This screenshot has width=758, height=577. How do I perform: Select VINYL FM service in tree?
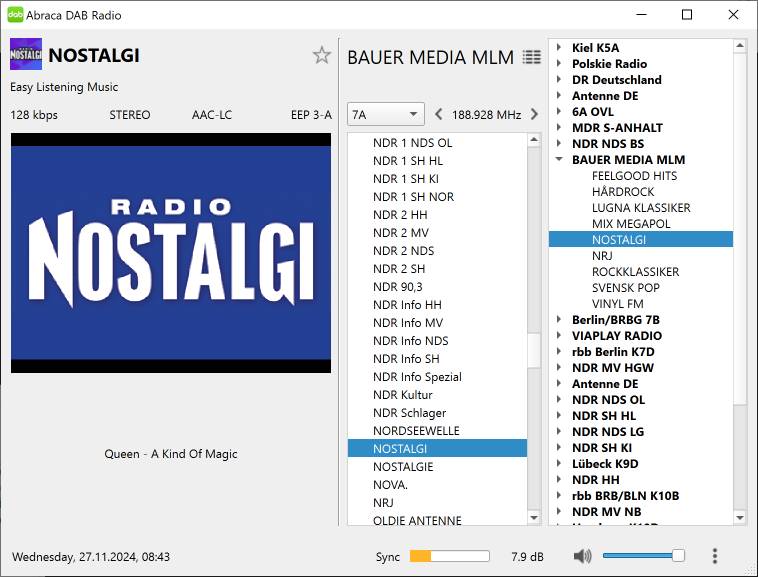click(617, 304)
